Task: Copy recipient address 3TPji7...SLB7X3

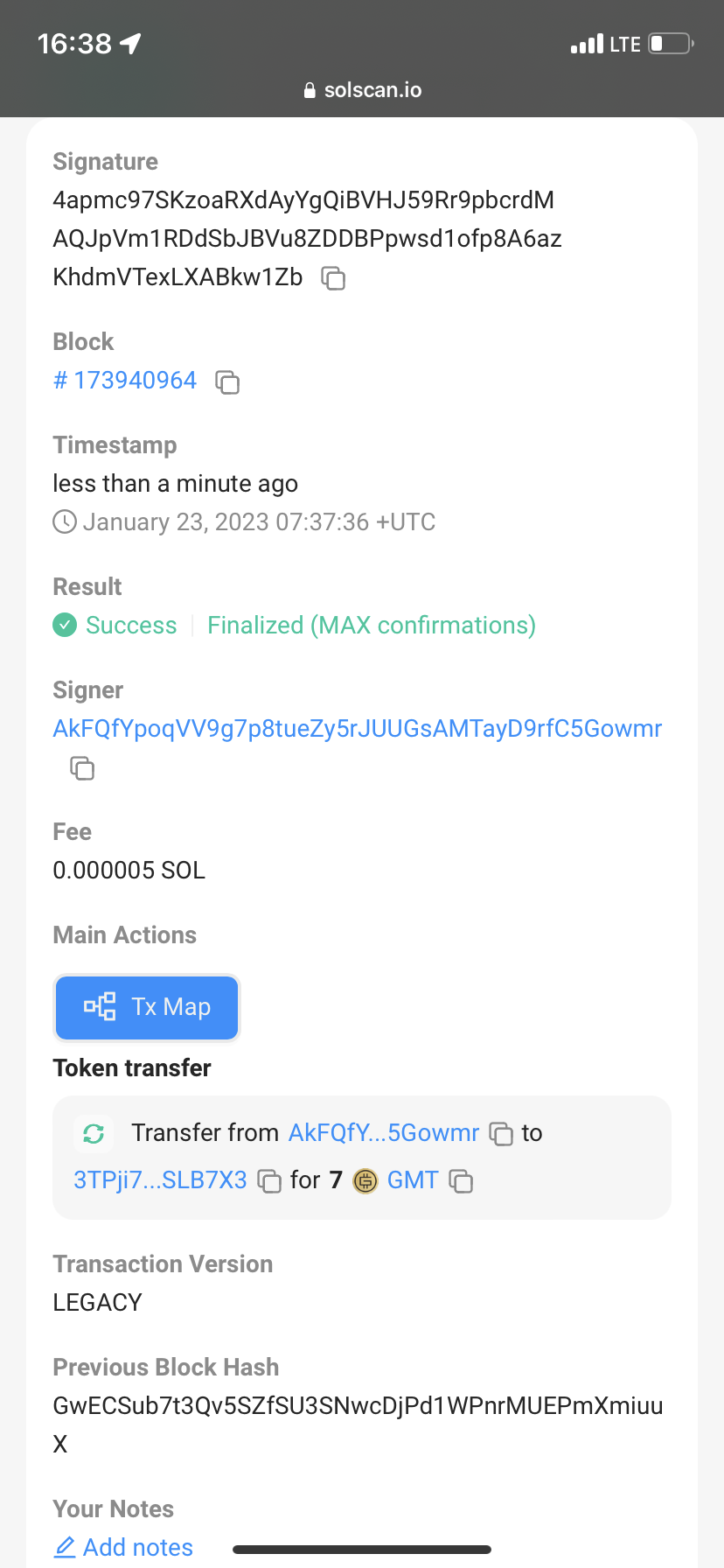Action: 269,1180
